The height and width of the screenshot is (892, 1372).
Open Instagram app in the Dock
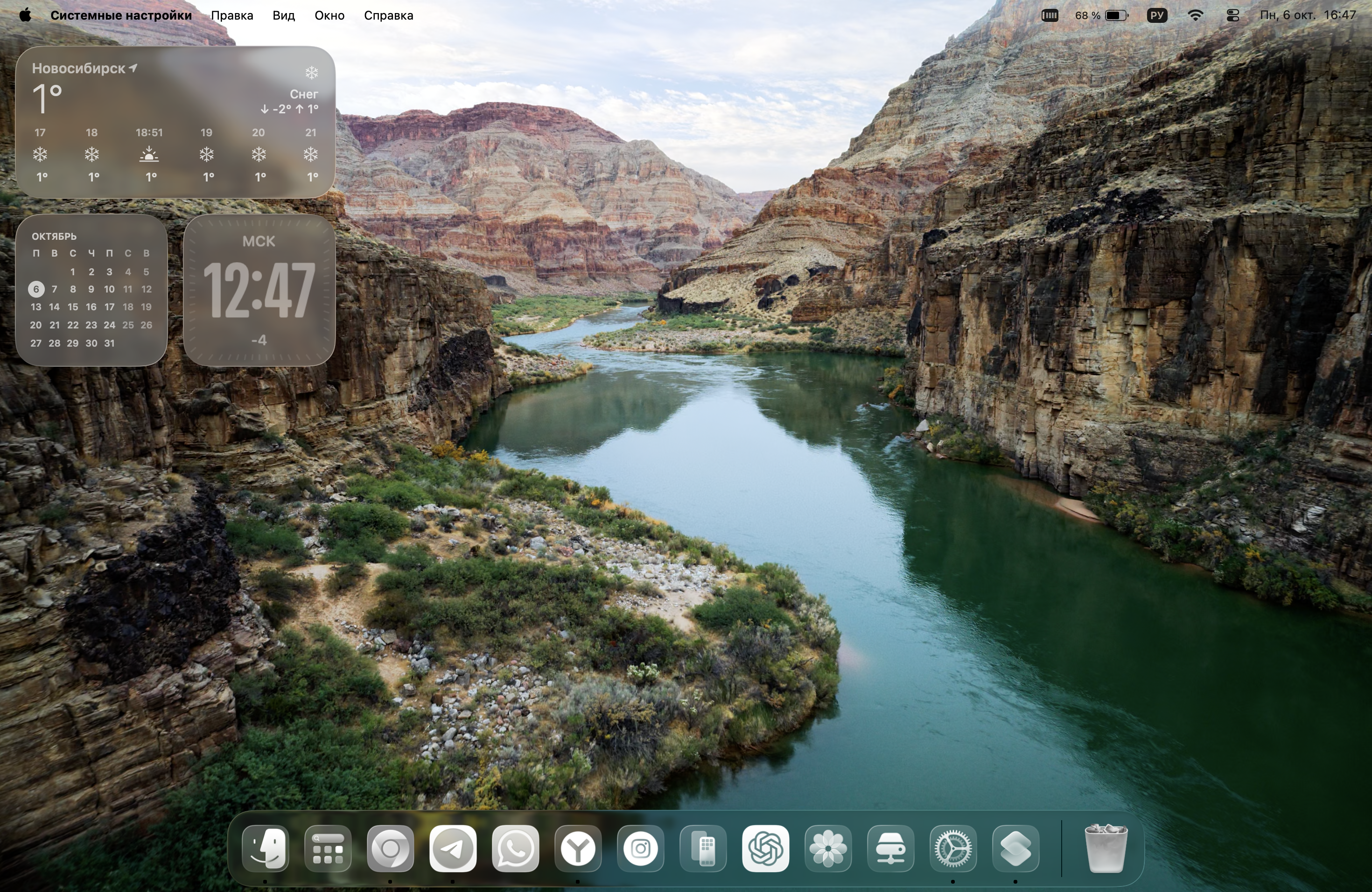pos(640,848)
